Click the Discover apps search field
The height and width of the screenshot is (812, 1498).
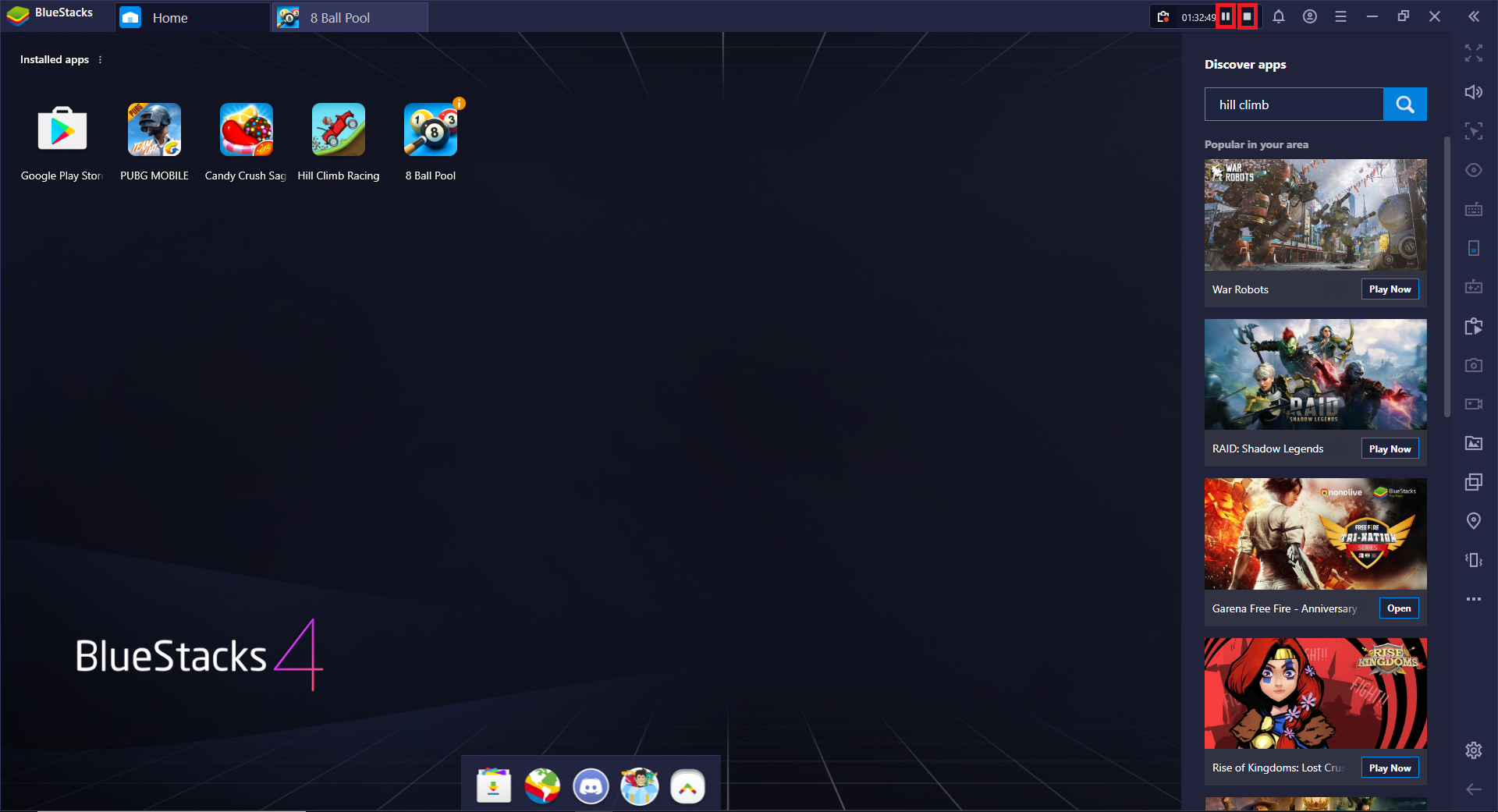1294,105
